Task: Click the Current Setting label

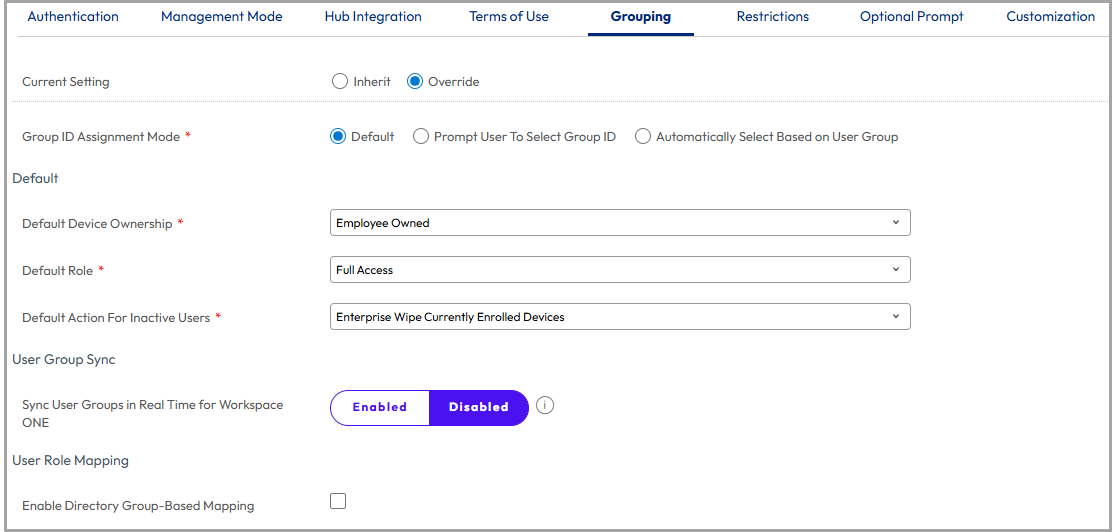Action: [66, 82]
